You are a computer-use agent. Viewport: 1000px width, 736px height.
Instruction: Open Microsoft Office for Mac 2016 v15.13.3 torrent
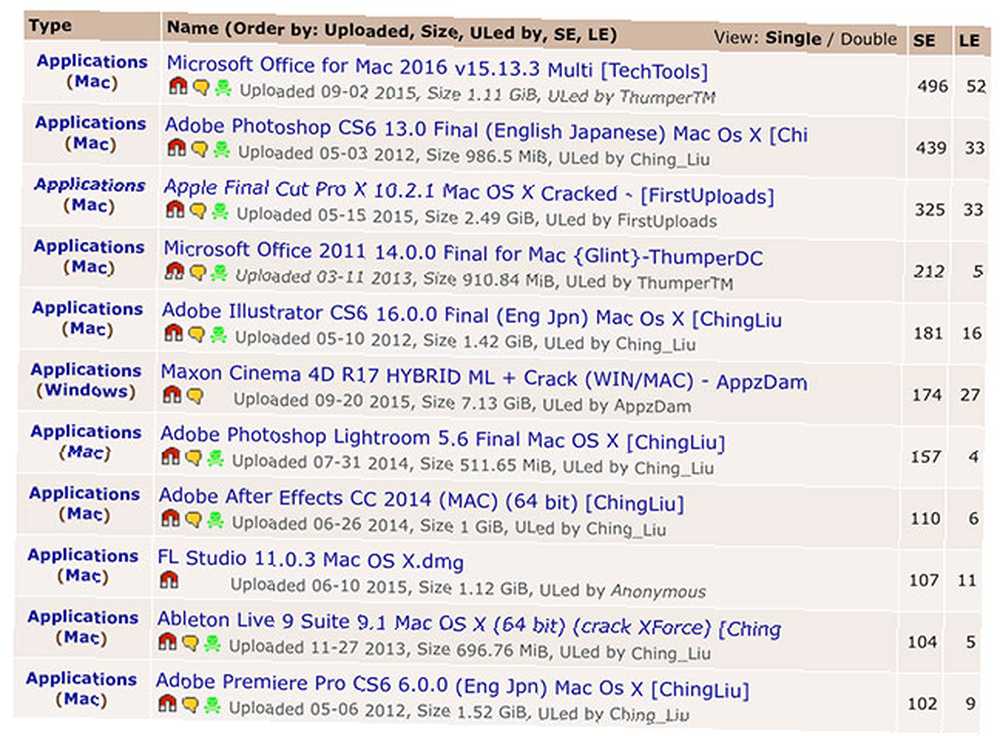(437, 68)
